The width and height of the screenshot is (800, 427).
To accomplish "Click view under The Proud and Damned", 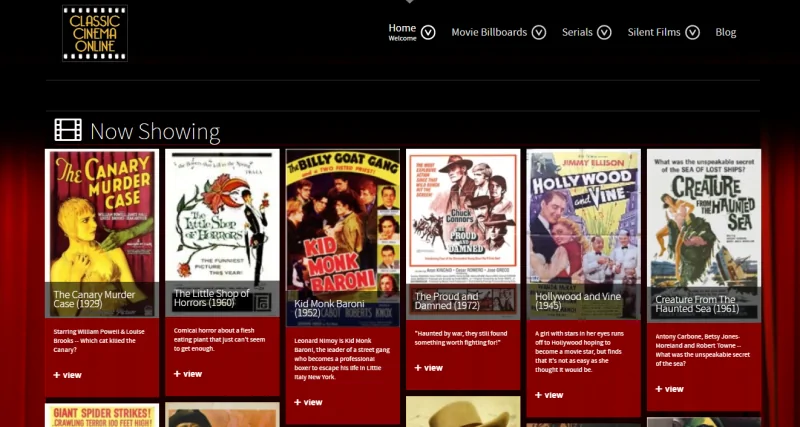I will click(429, 368).
